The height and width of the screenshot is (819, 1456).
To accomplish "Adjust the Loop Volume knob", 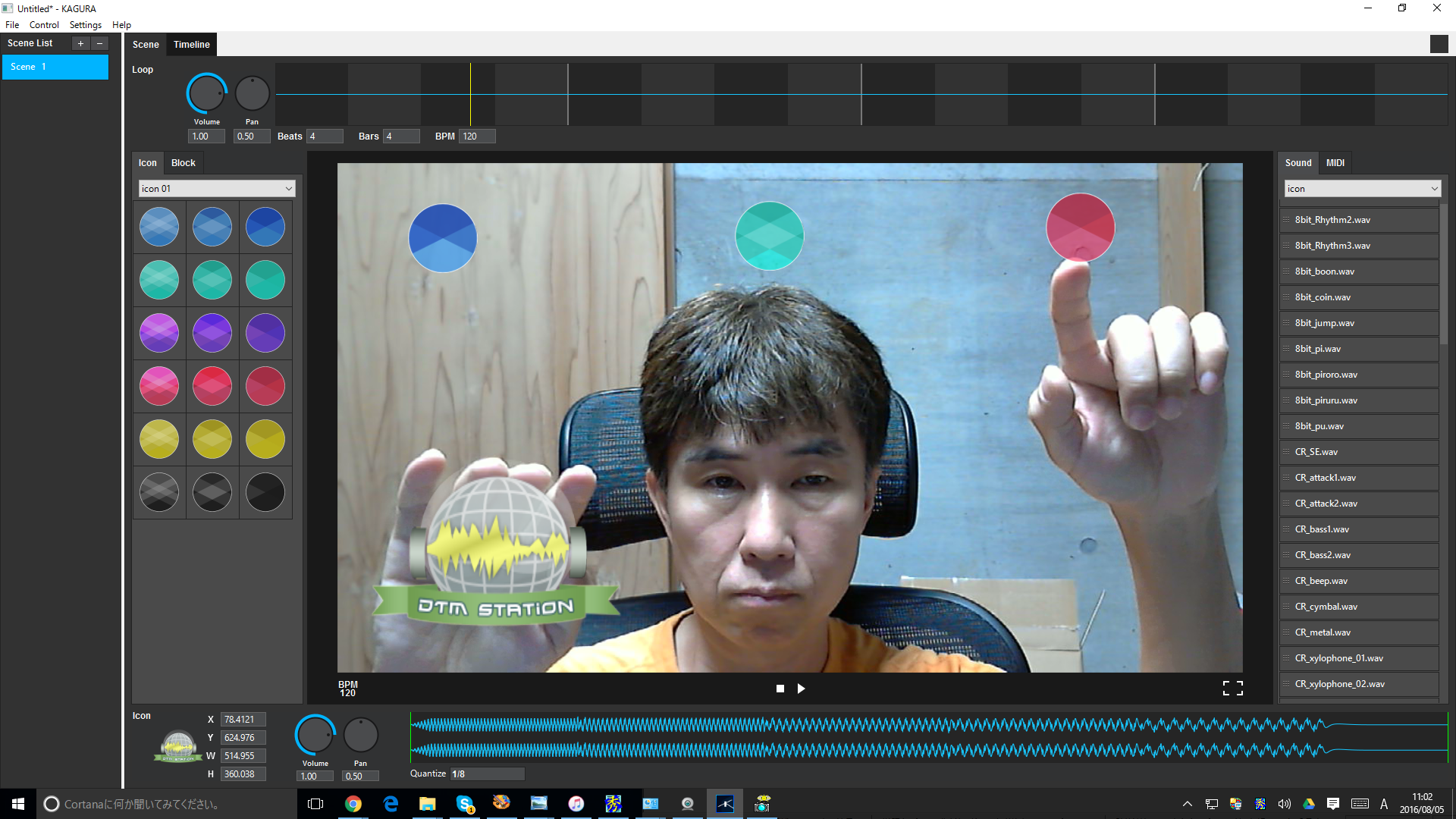I will coord(206,93).
